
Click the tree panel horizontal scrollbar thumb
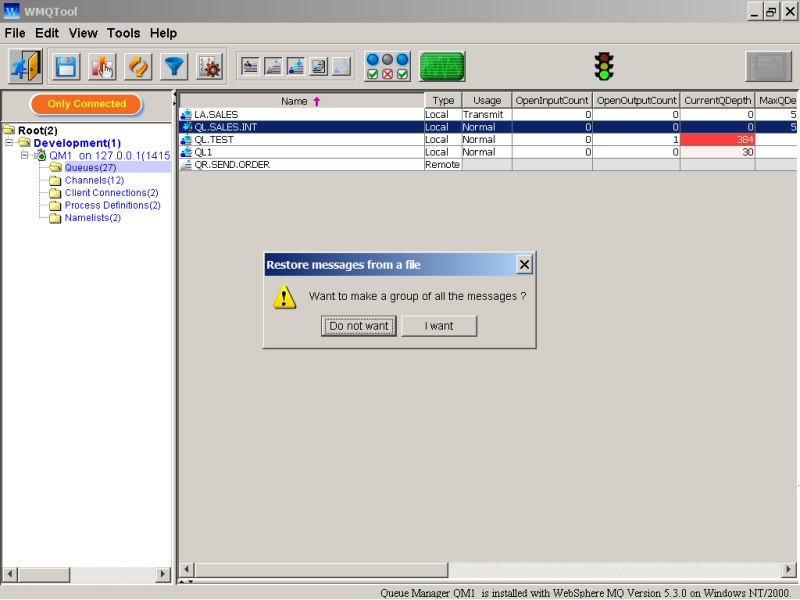44,574
